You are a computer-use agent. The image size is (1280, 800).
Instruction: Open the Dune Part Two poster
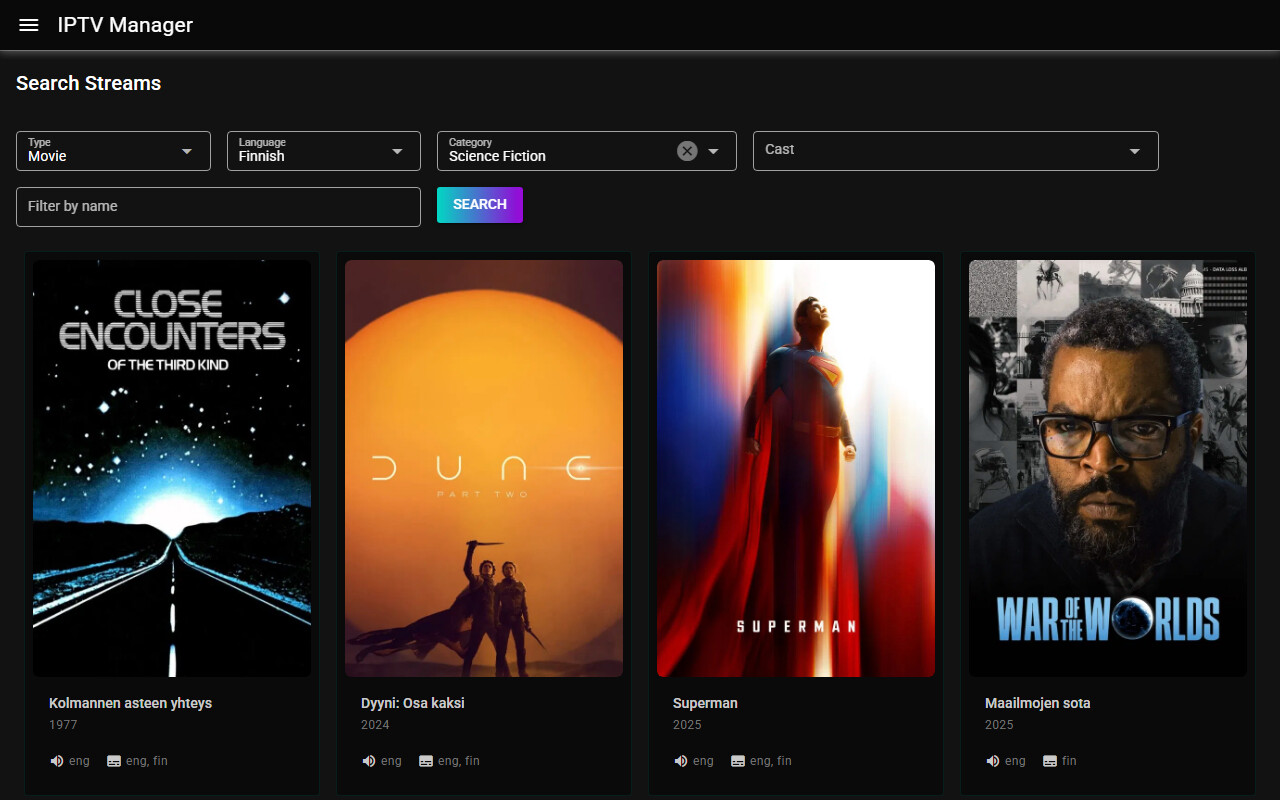click(x=484, y=469)
